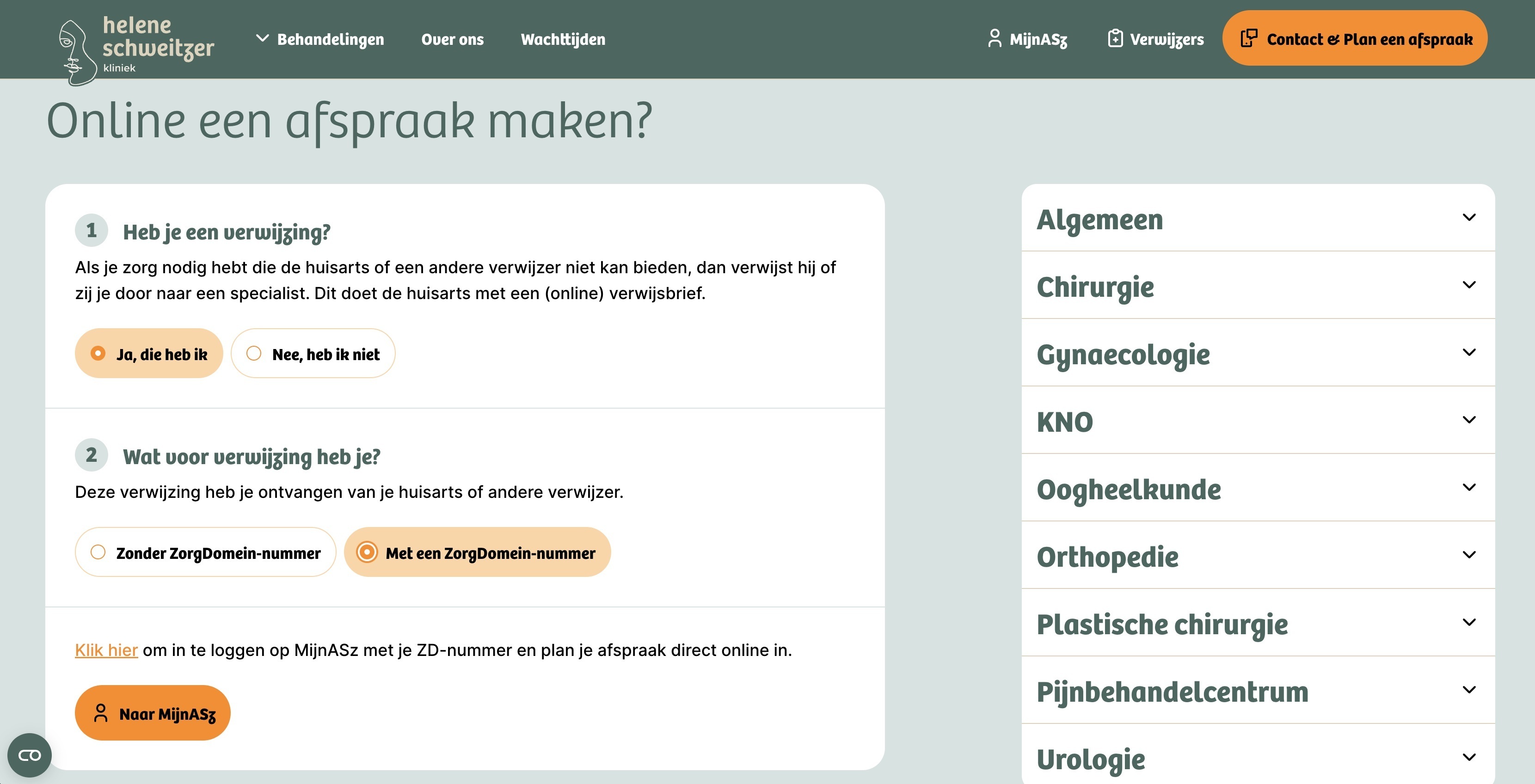Click the 'Online een afspraak maken?' title
1535x784 pixels.
click(349, 122)
